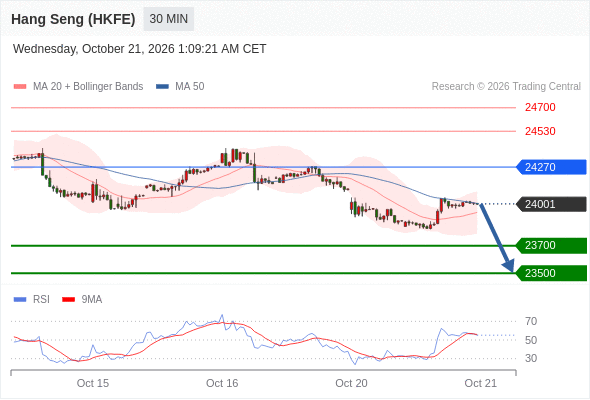
Task: Click the 24530 resistance level label
Action: tap(540, 131)
